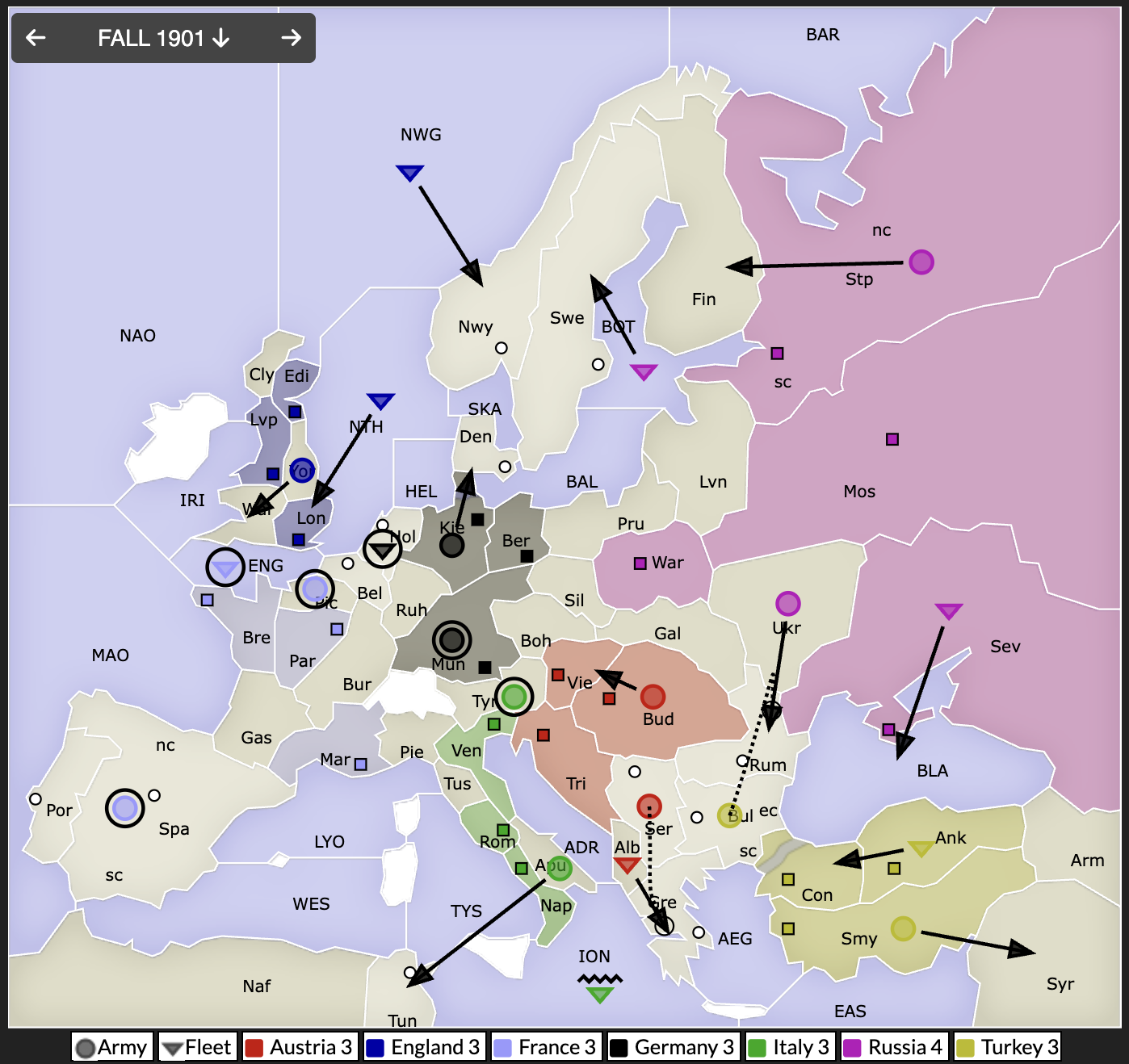The height and width of the screenshot is (1064, 1129).
Task: Click the AEG sea region label
Action: click(735, 938)
